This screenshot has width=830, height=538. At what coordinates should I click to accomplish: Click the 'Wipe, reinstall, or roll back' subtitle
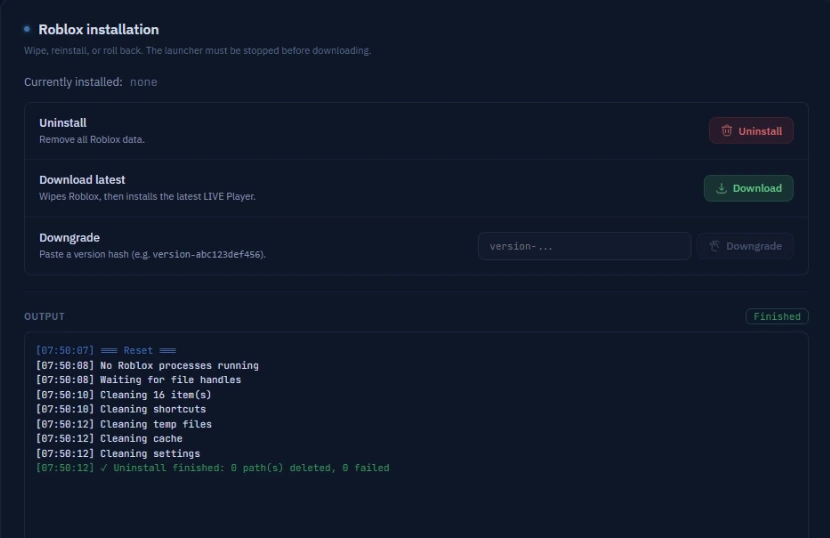[x=197, y=51]
